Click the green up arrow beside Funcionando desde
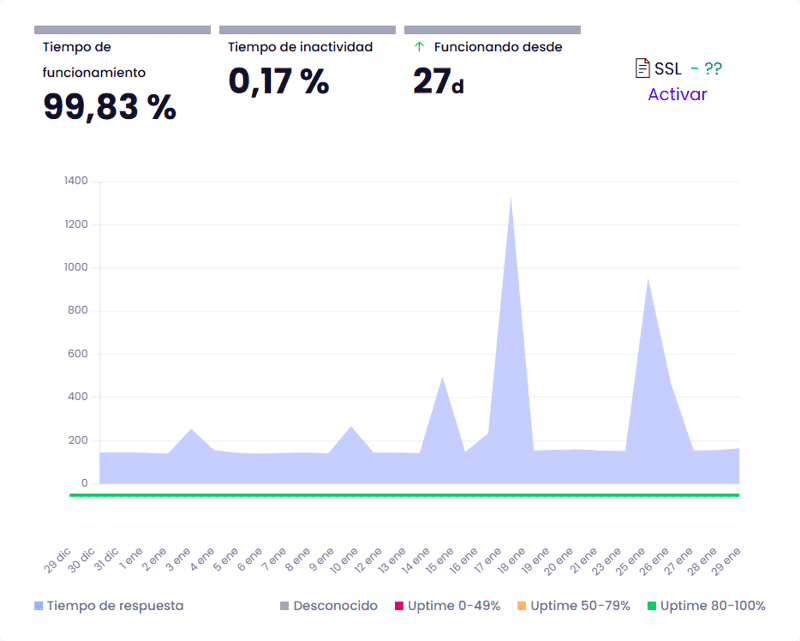The image size is (800, 641). [419, 47]
